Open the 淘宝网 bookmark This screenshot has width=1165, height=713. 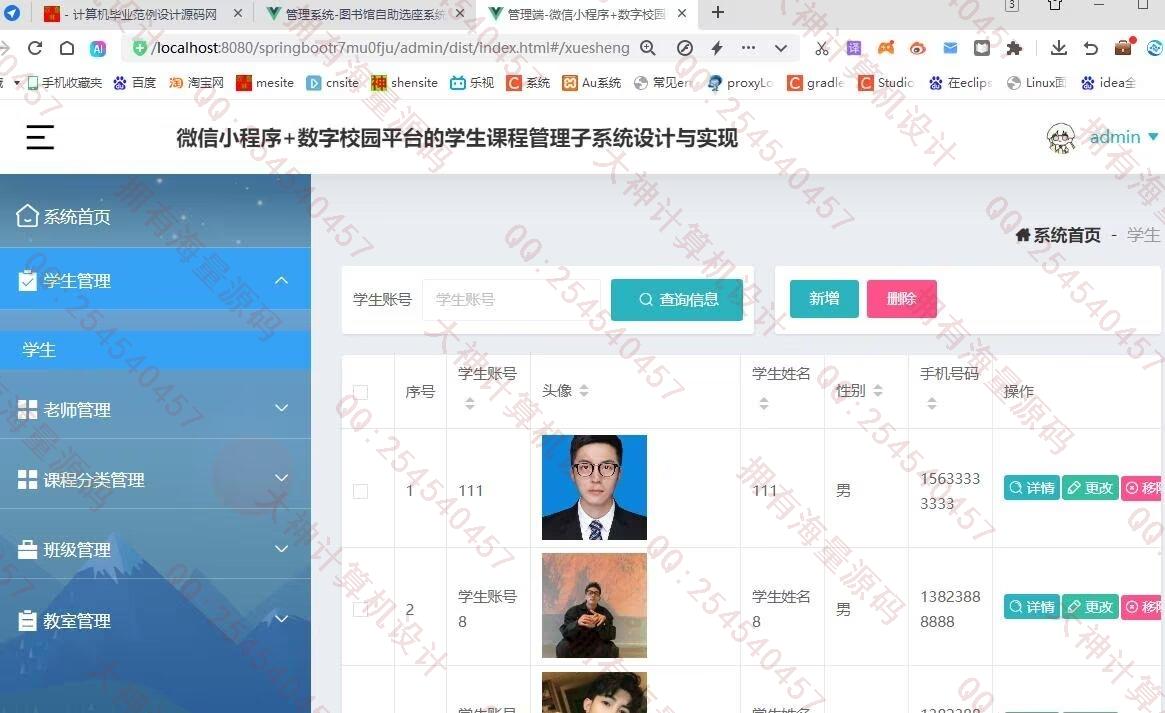(x=196, y=82)
